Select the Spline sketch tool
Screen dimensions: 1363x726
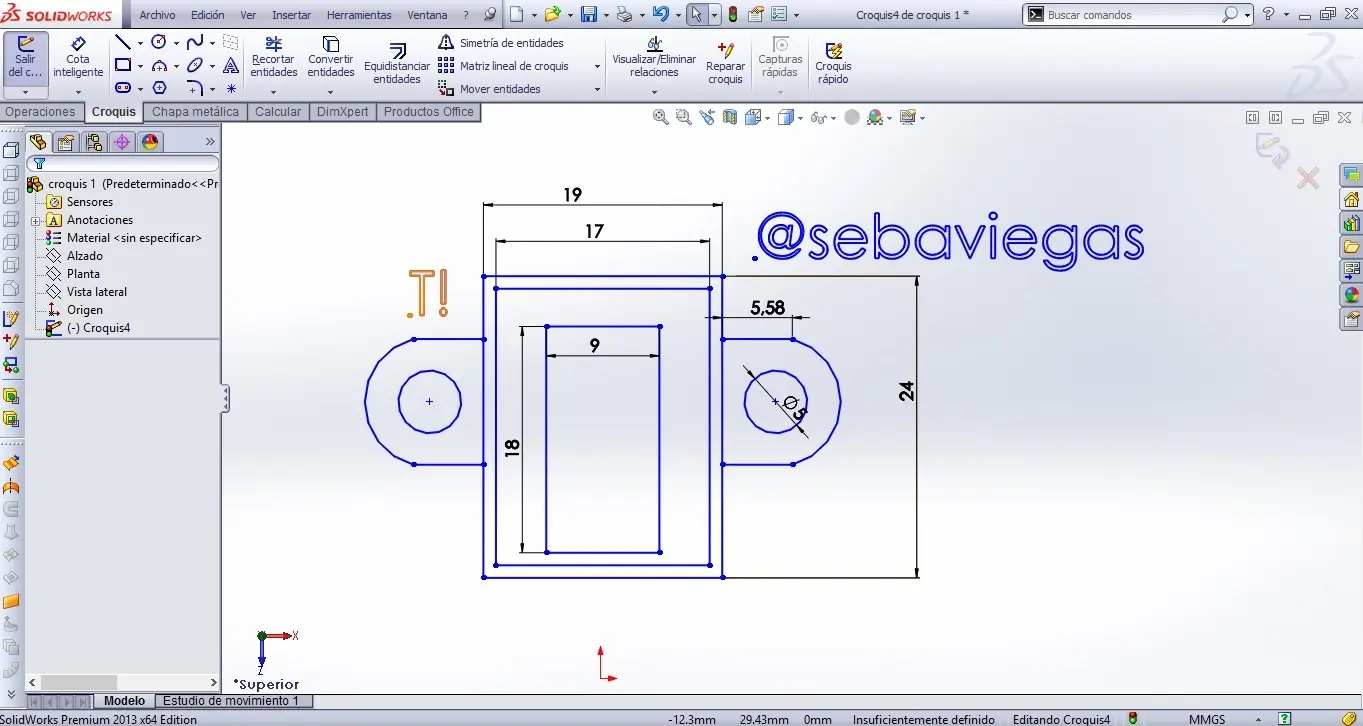195,42
